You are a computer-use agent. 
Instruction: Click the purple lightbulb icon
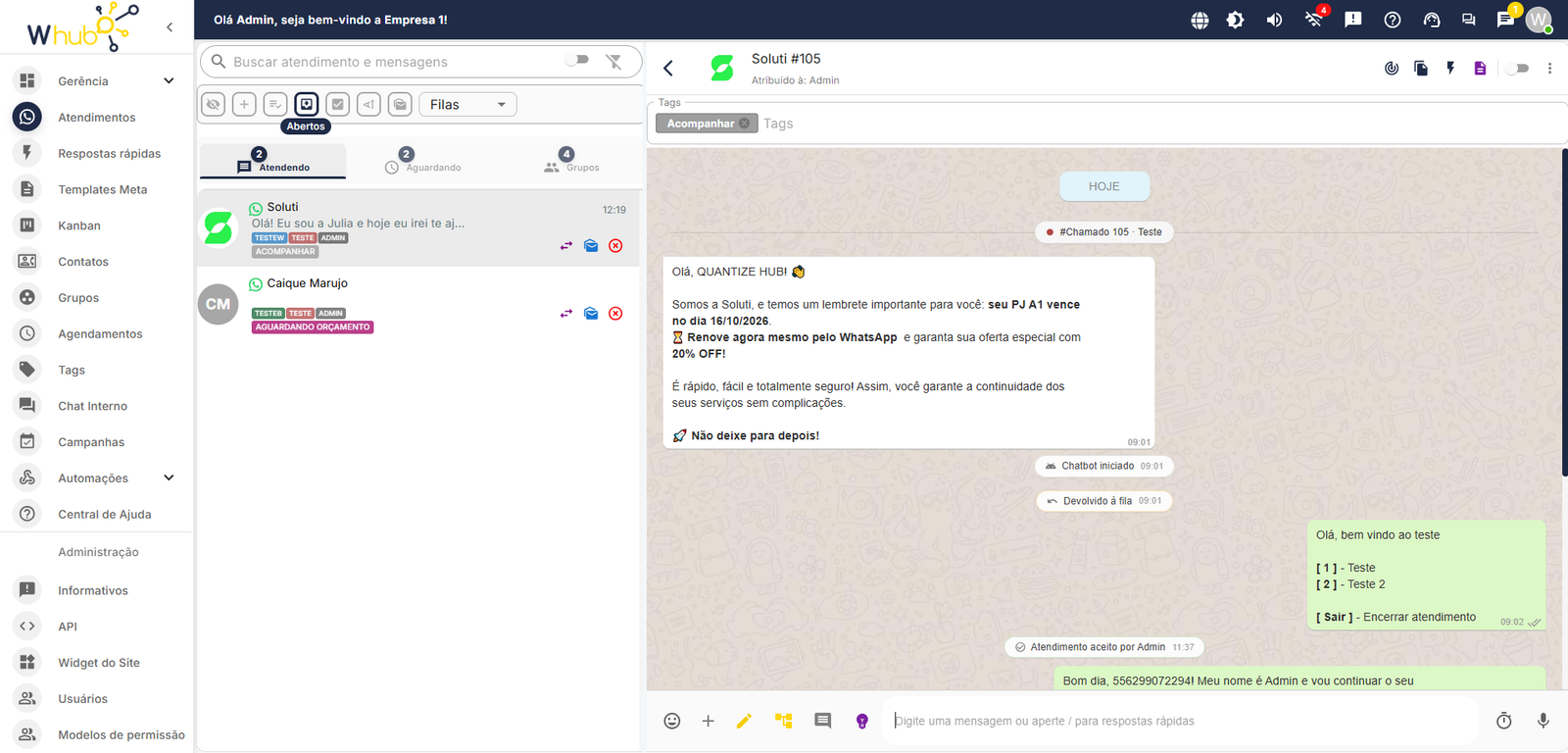(x=862, y=721)
